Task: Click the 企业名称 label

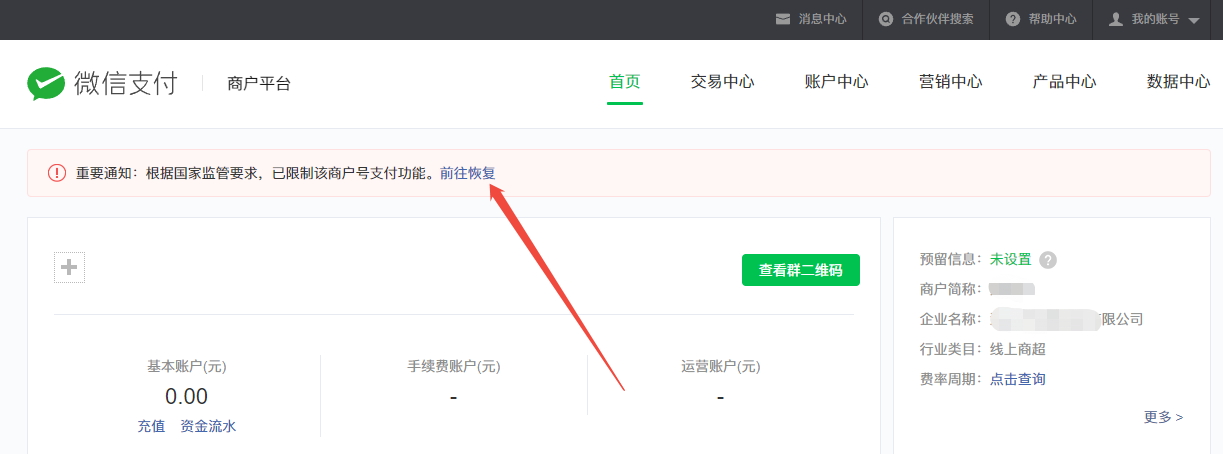Action: click(948, 320)
